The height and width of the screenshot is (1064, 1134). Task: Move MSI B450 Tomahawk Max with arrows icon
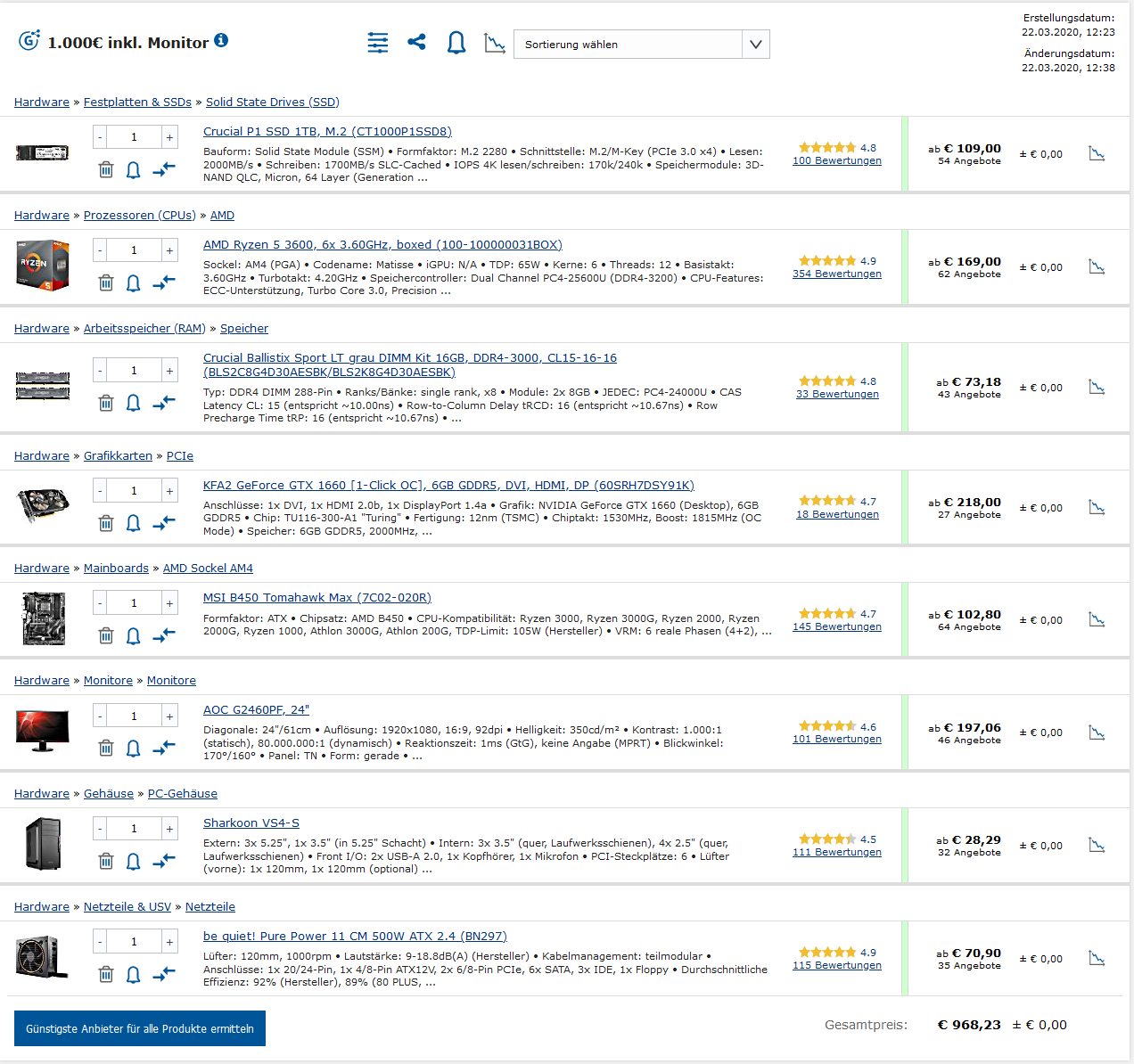(164, 634)
